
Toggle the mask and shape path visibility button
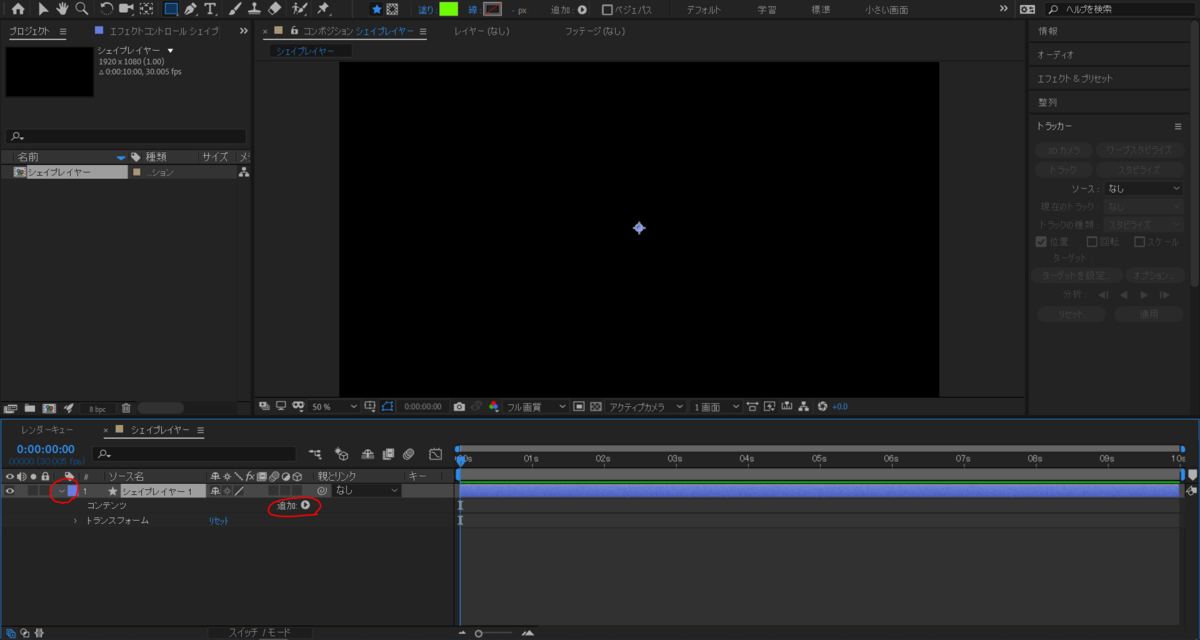coord(386,407)
